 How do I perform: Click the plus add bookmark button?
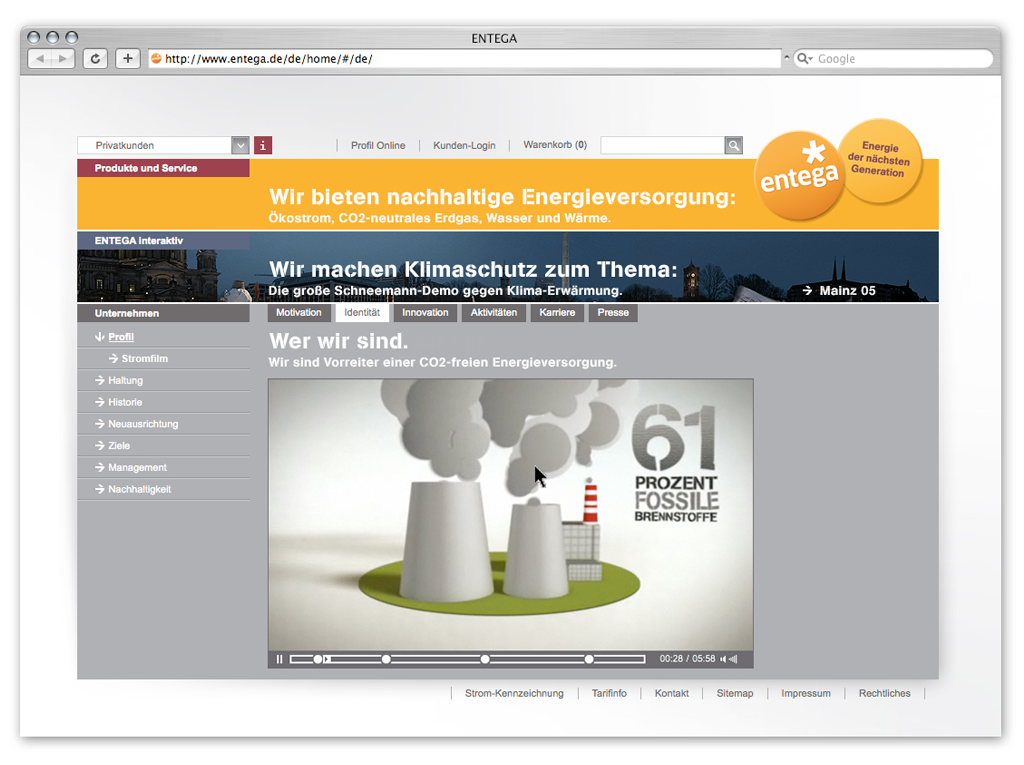(127, 59)
